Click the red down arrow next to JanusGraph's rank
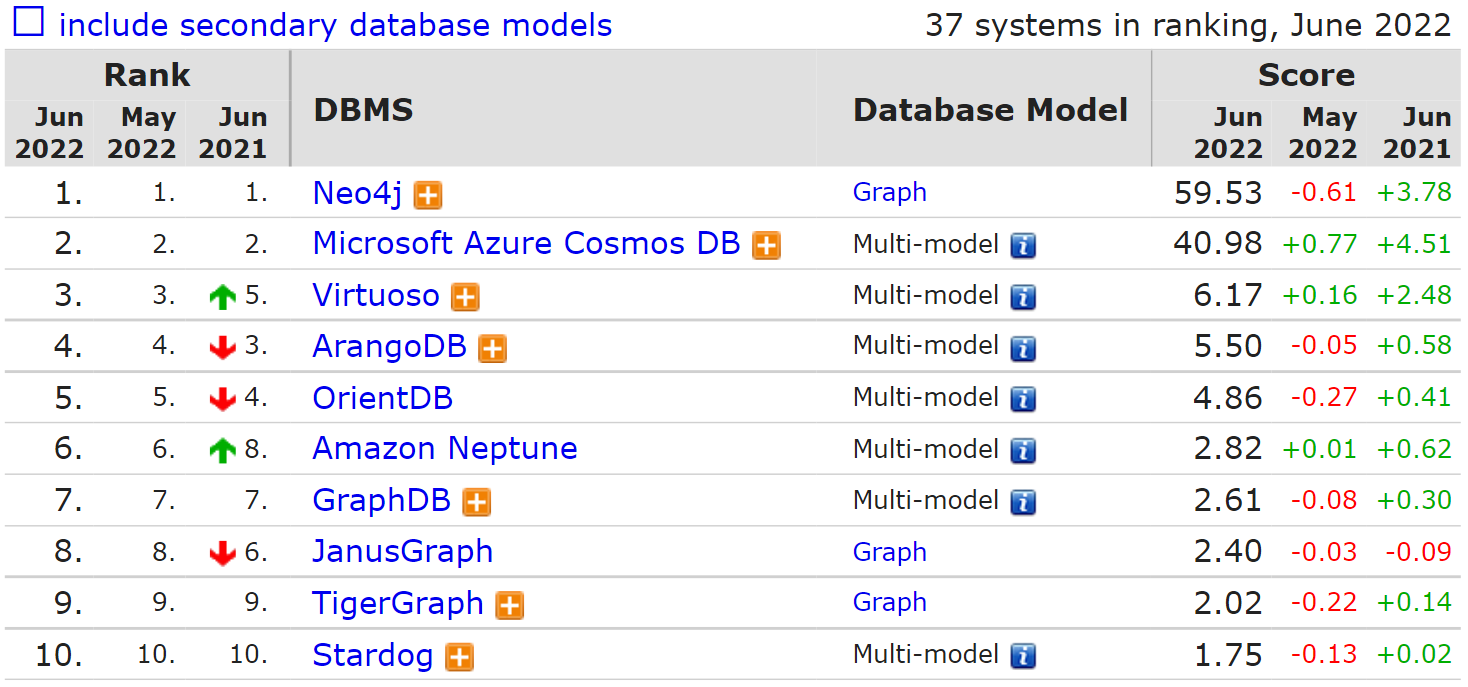The width and height of the screenshot is (1468, 687). pos(222,551)
